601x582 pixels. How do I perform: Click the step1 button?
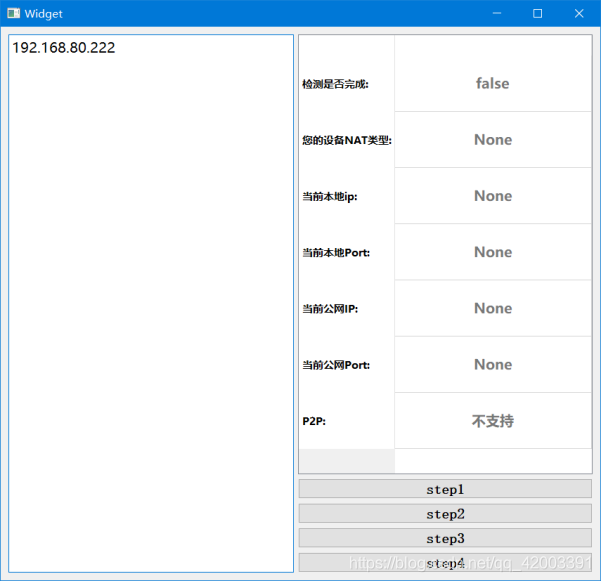[445, 489]
